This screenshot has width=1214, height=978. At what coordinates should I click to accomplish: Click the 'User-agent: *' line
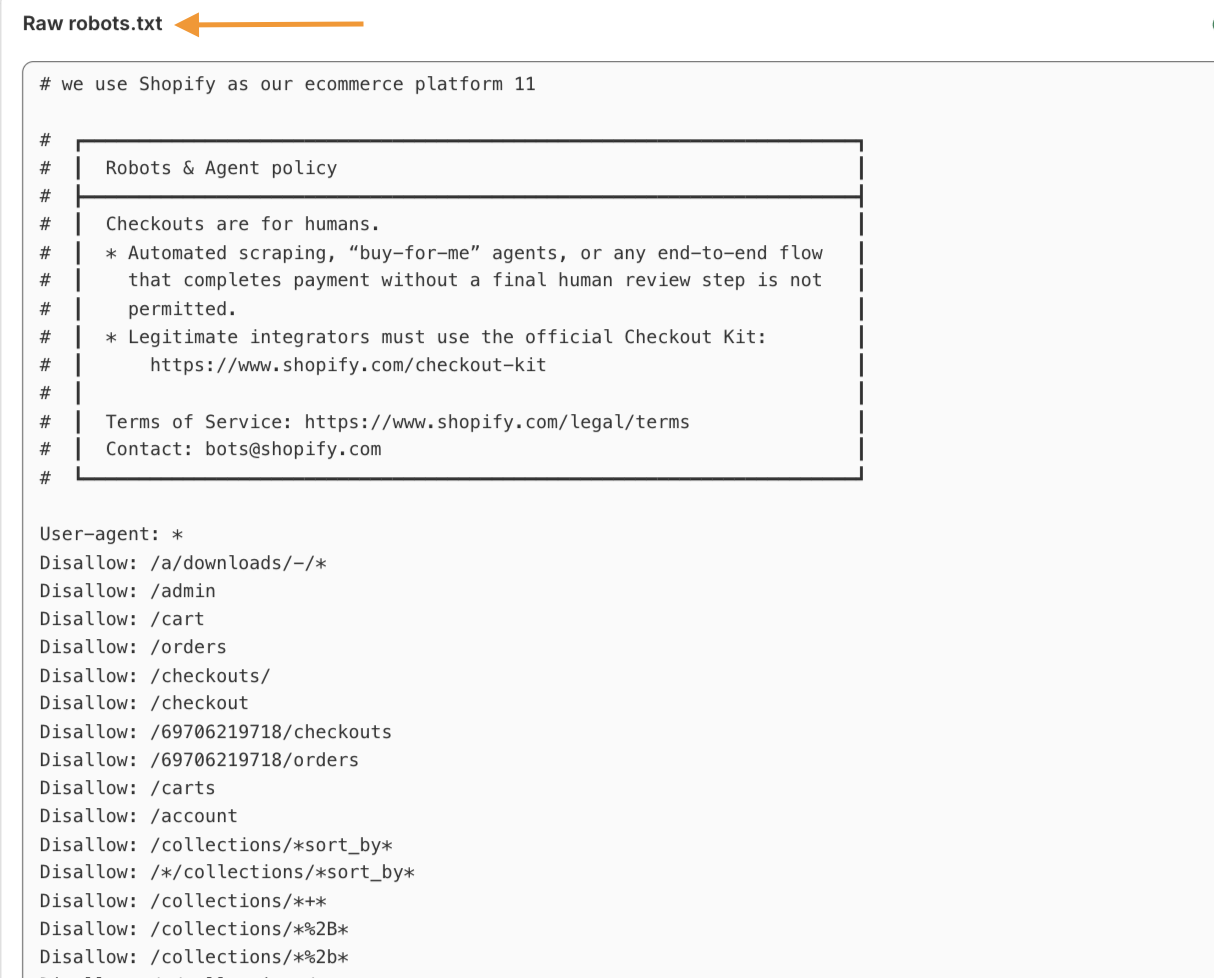[112, 534]
